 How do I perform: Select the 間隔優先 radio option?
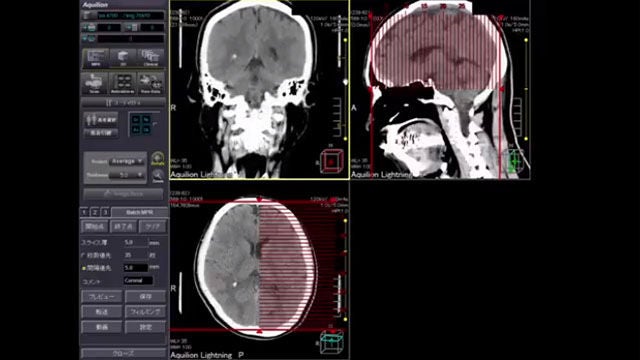83,268
